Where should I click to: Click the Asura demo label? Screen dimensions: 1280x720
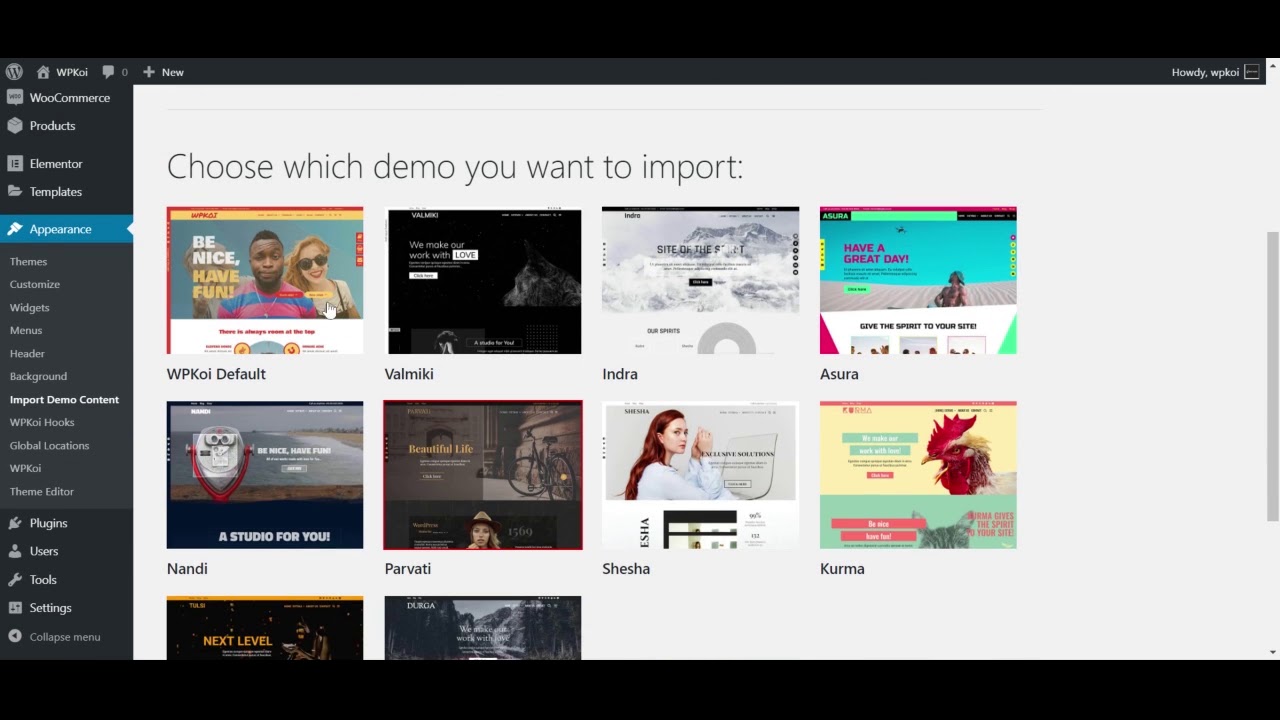[839, 374]
